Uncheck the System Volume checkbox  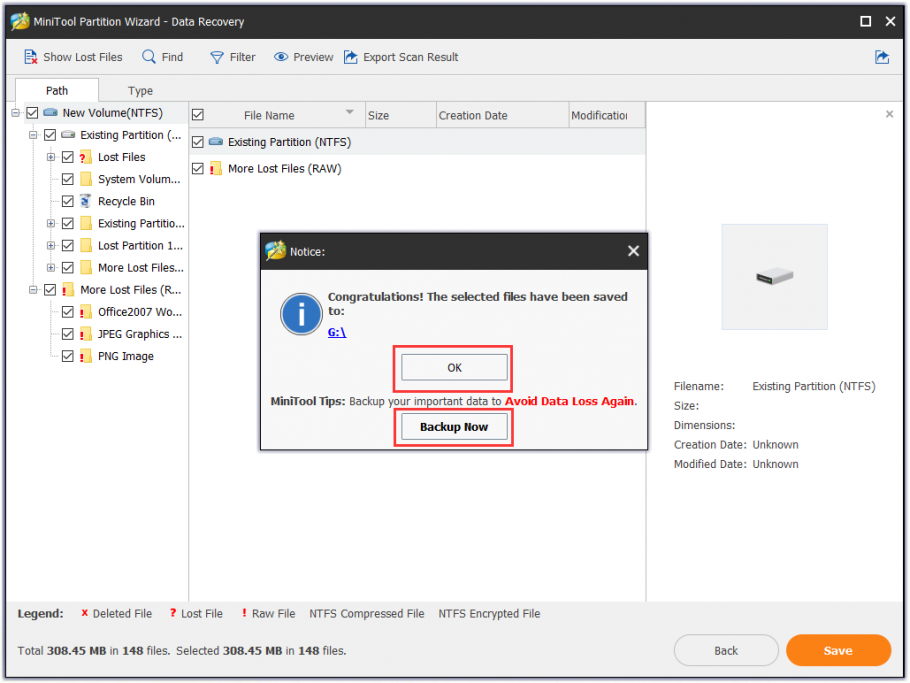(68, 179)
